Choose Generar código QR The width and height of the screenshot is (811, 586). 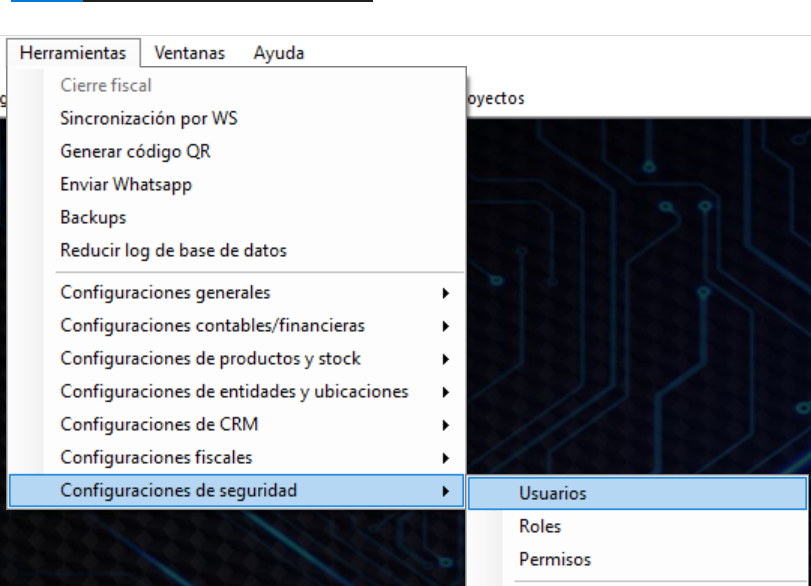(x=135, y=152)
